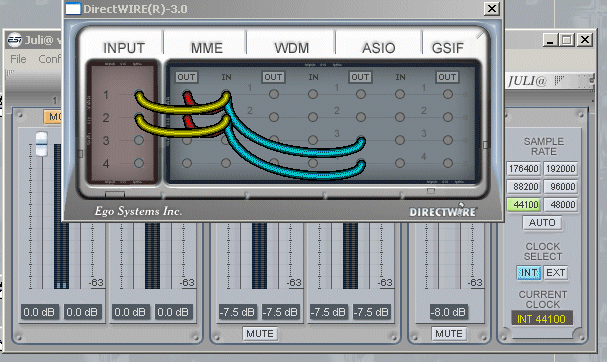Minimize the Juli@ control panel window
607x362 pixels.
tap(550, 40)
